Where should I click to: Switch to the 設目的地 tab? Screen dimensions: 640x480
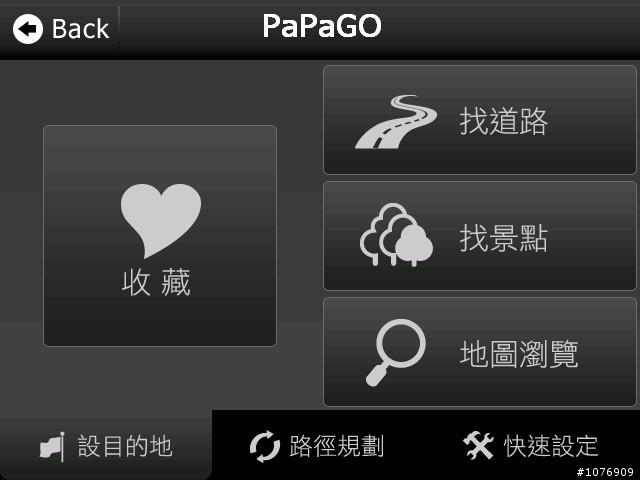pyautogui.click(x=106, y=446)
